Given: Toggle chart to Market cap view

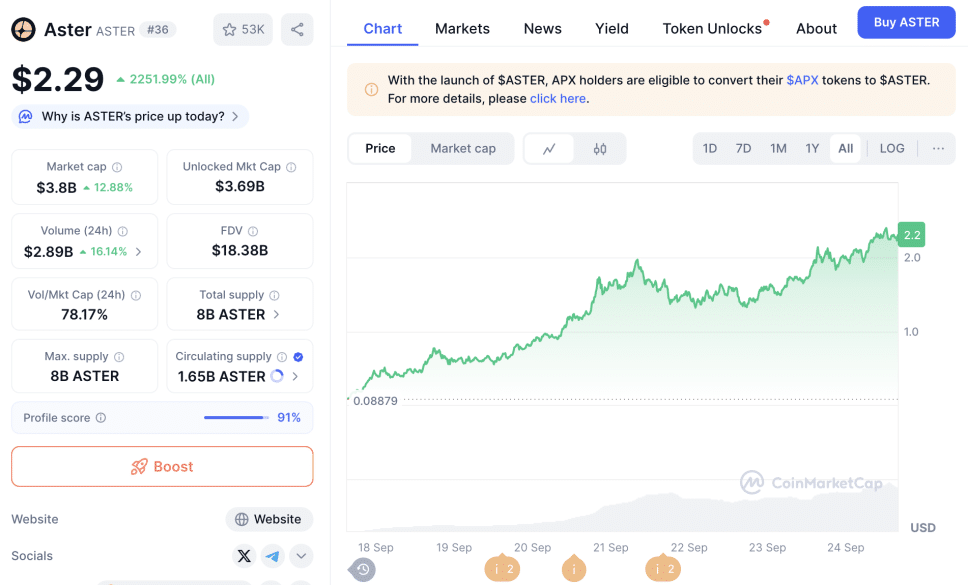Looking at the screenshot, I should click(463, 148).
